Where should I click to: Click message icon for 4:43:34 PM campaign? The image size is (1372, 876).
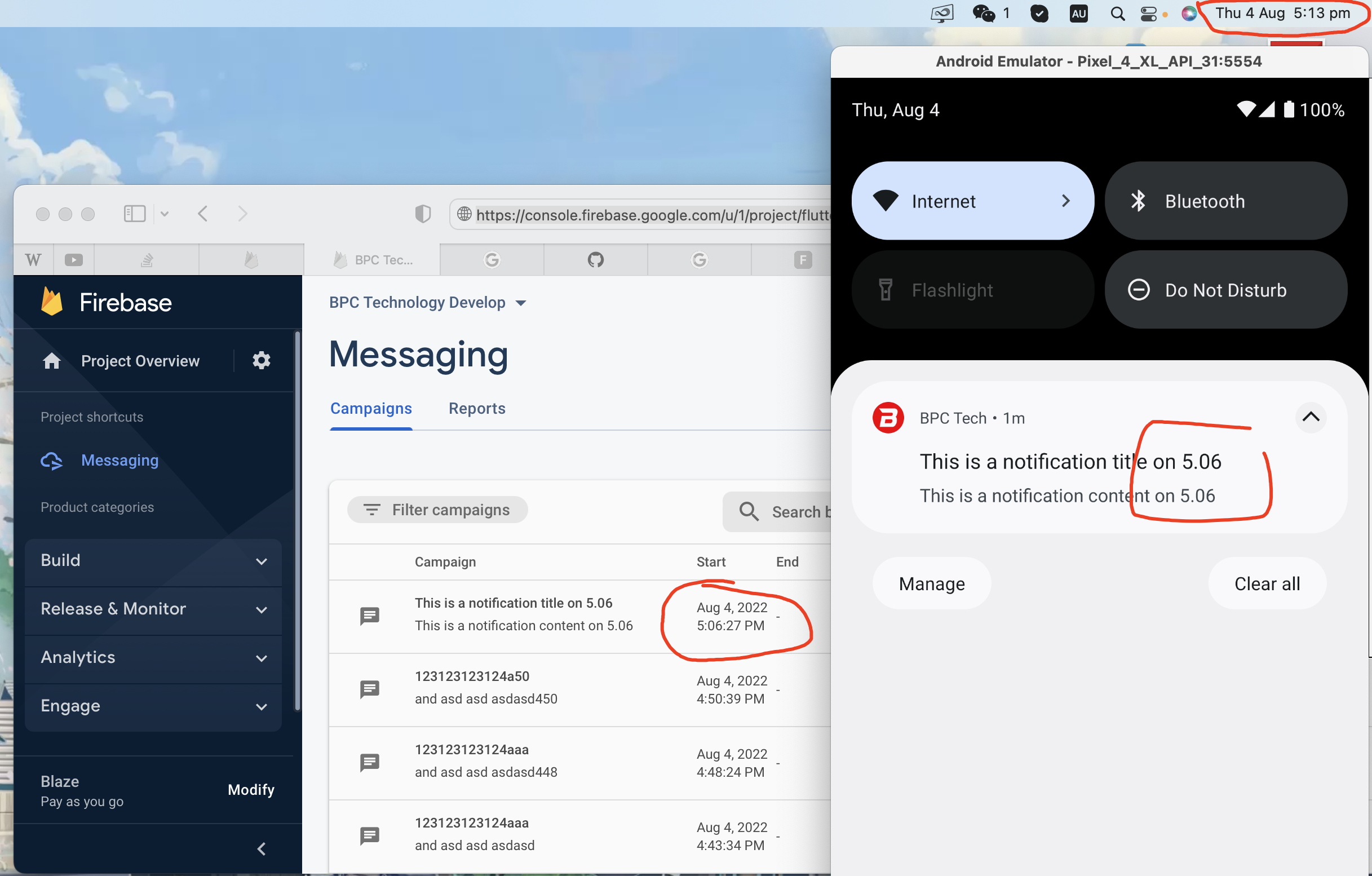click(x=370, y=836)
